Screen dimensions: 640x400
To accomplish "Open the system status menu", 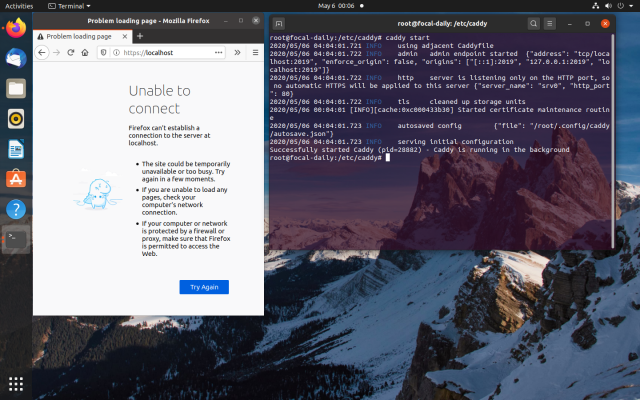I will tap(611, 5).
